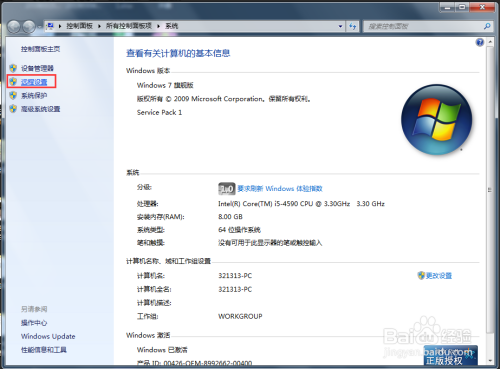
Task: Click the scrollbar down arrow
Action: pyautogui.click(x=490, y=360)
